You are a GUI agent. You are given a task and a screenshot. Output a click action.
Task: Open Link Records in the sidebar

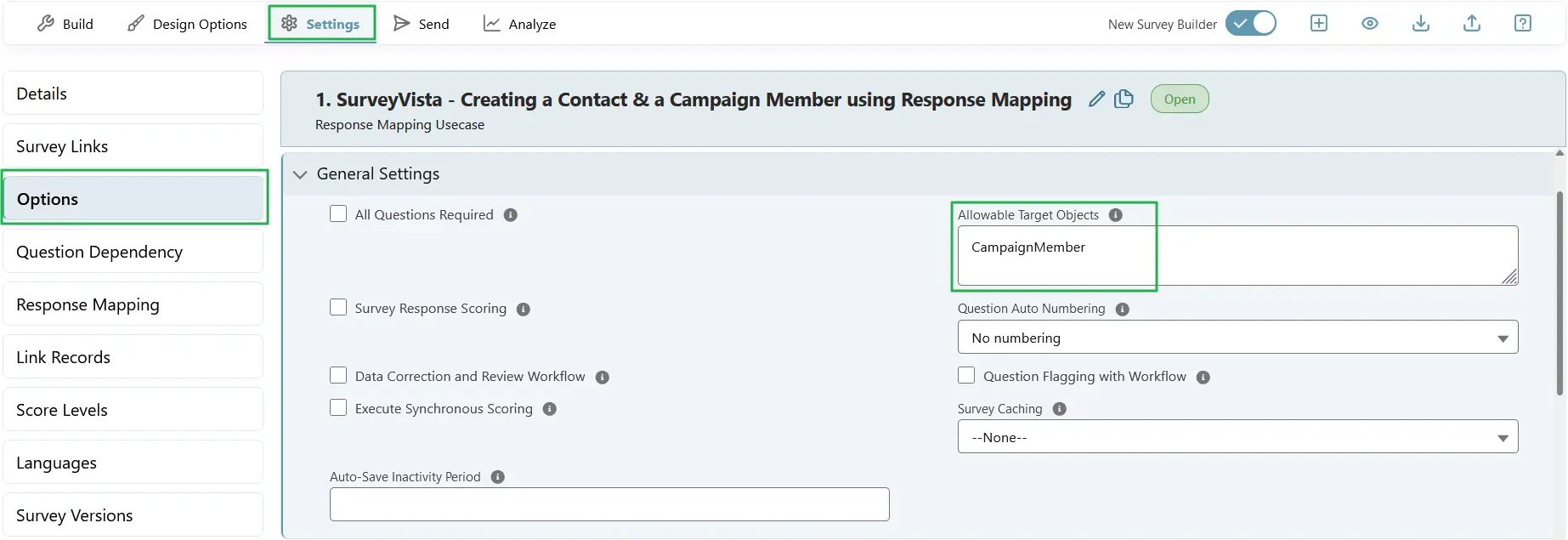(133, 357)
